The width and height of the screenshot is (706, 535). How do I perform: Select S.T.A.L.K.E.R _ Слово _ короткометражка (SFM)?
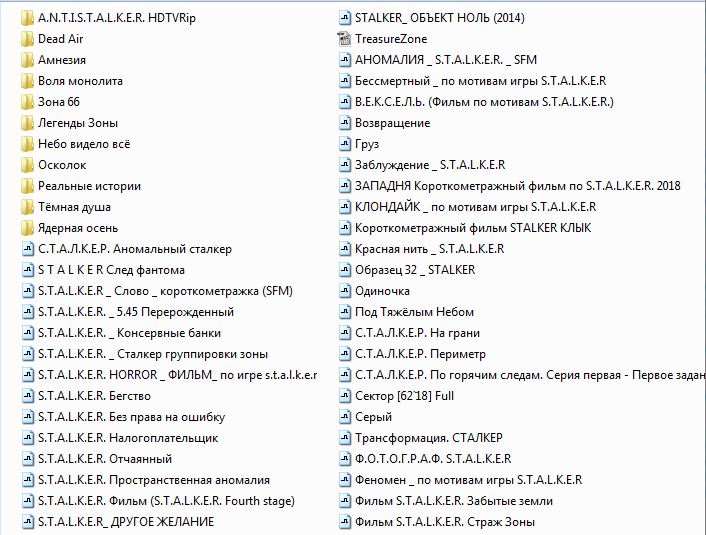tap(165, 291)
